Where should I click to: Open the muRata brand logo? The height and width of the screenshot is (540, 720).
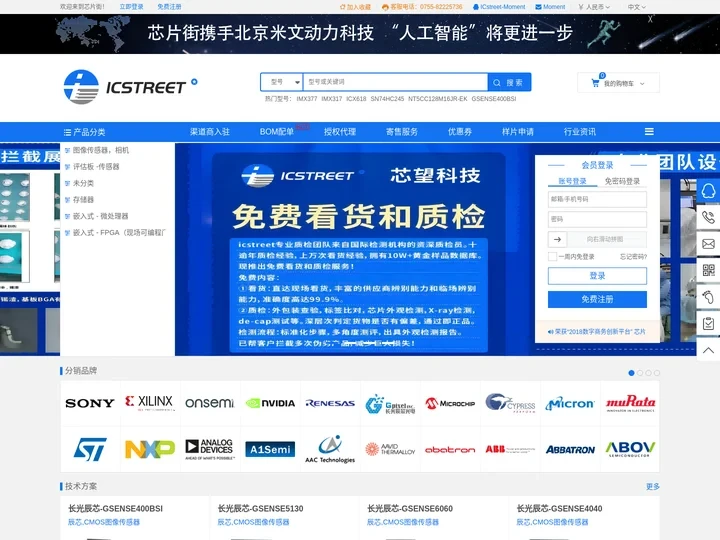[630, 403]
